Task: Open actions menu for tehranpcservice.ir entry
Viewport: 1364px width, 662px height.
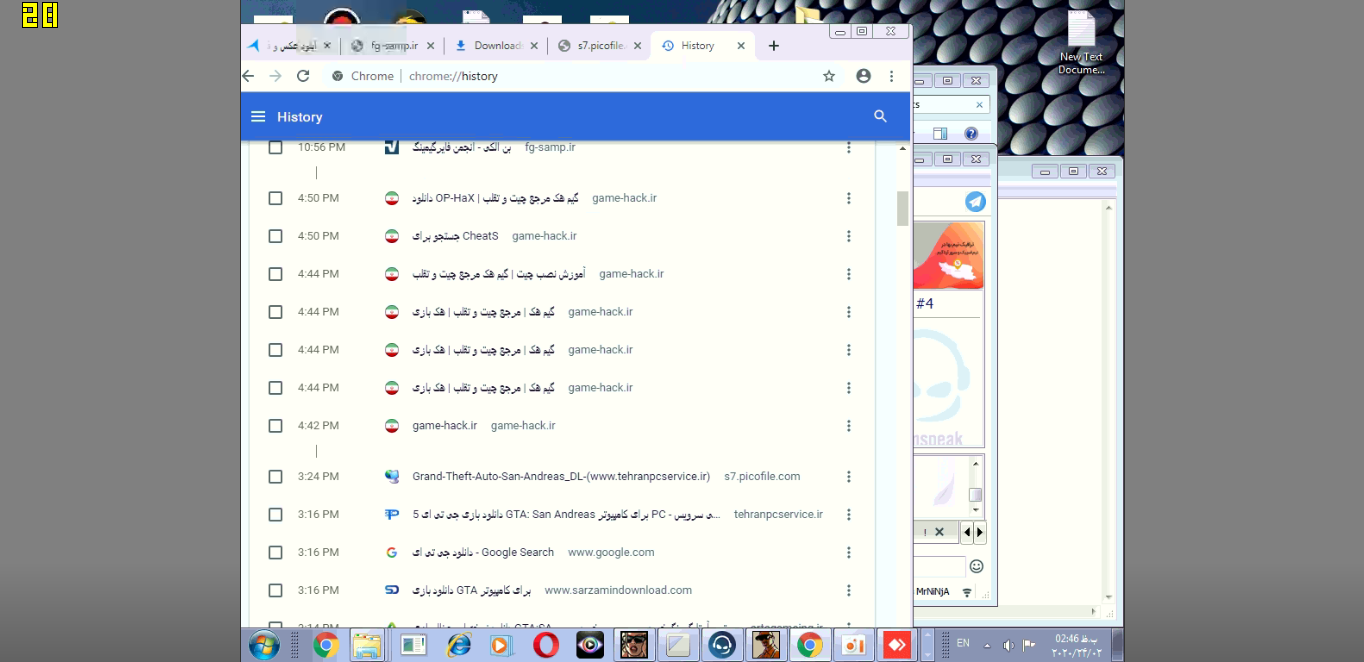Action: pos(849,515)
